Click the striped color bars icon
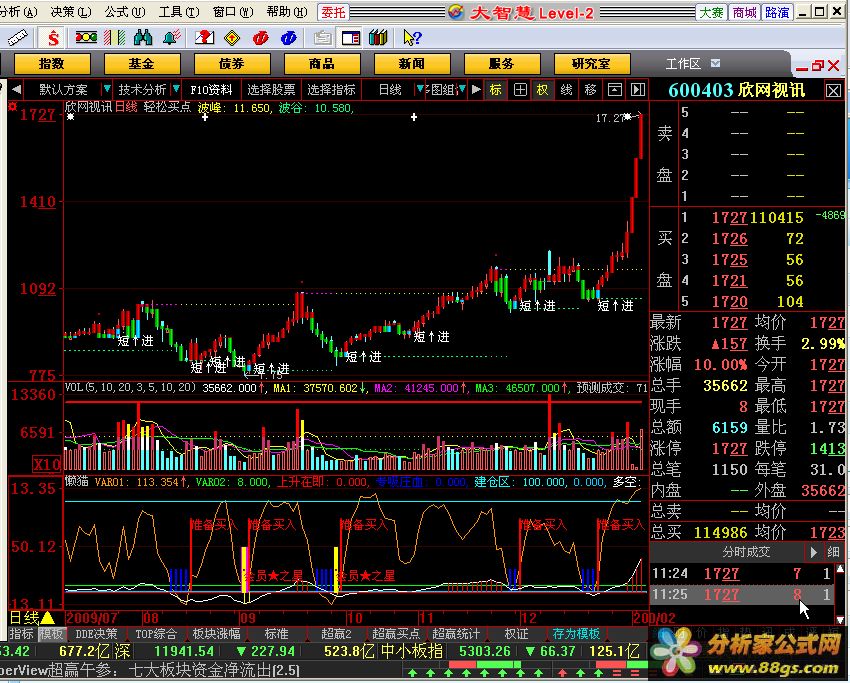The image size is (850, 683). (114, 37)
